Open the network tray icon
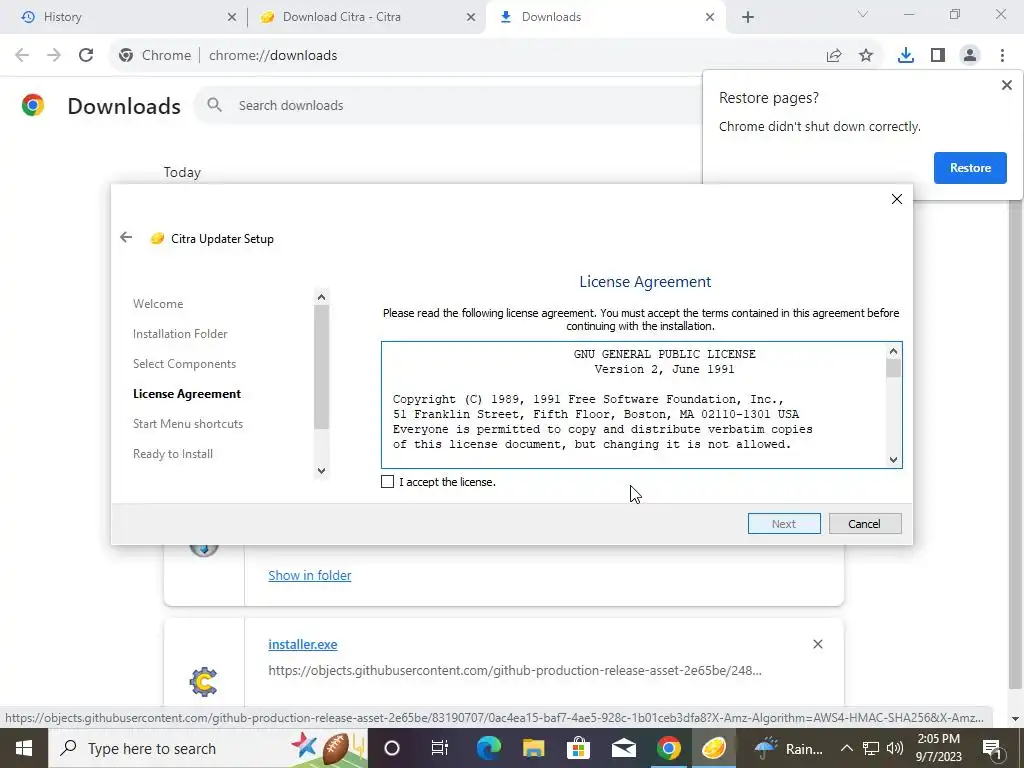Screen dimensions: 1024x768 (x=871, y=748)
